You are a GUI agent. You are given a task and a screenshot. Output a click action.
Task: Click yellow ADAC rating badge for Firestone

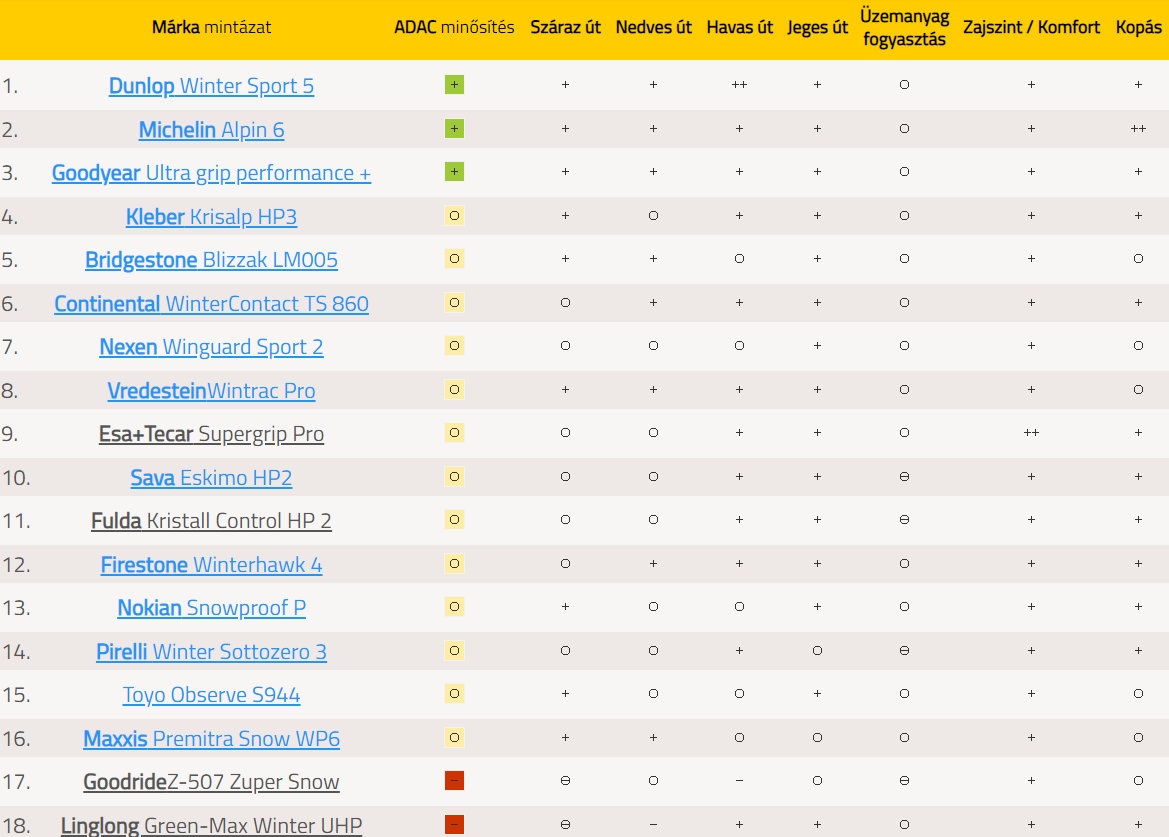point(454,563)
